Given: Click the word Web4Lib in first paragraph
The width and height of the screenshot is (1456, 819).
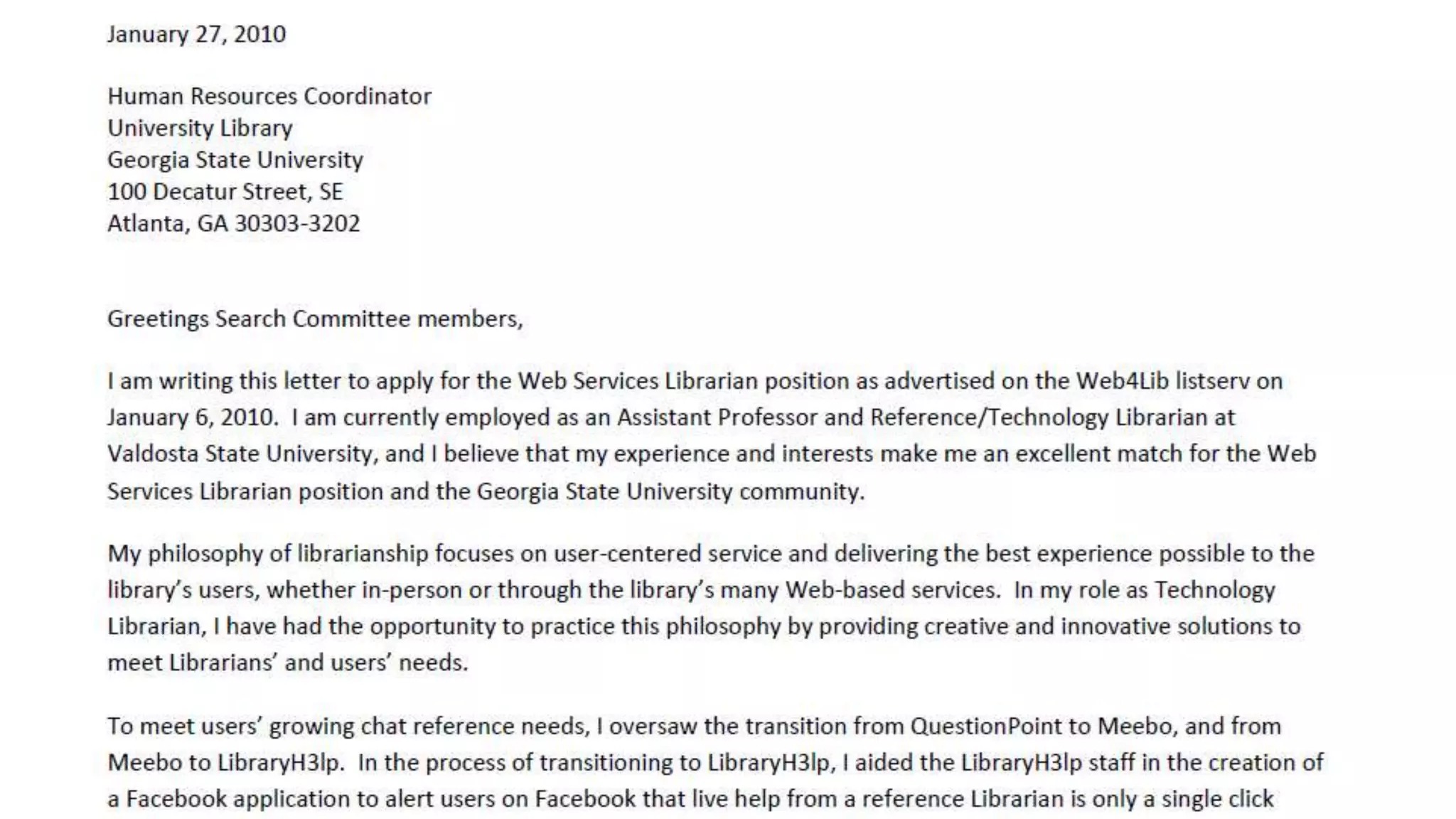Looking at the screenshot, I should click(1122, 381).
